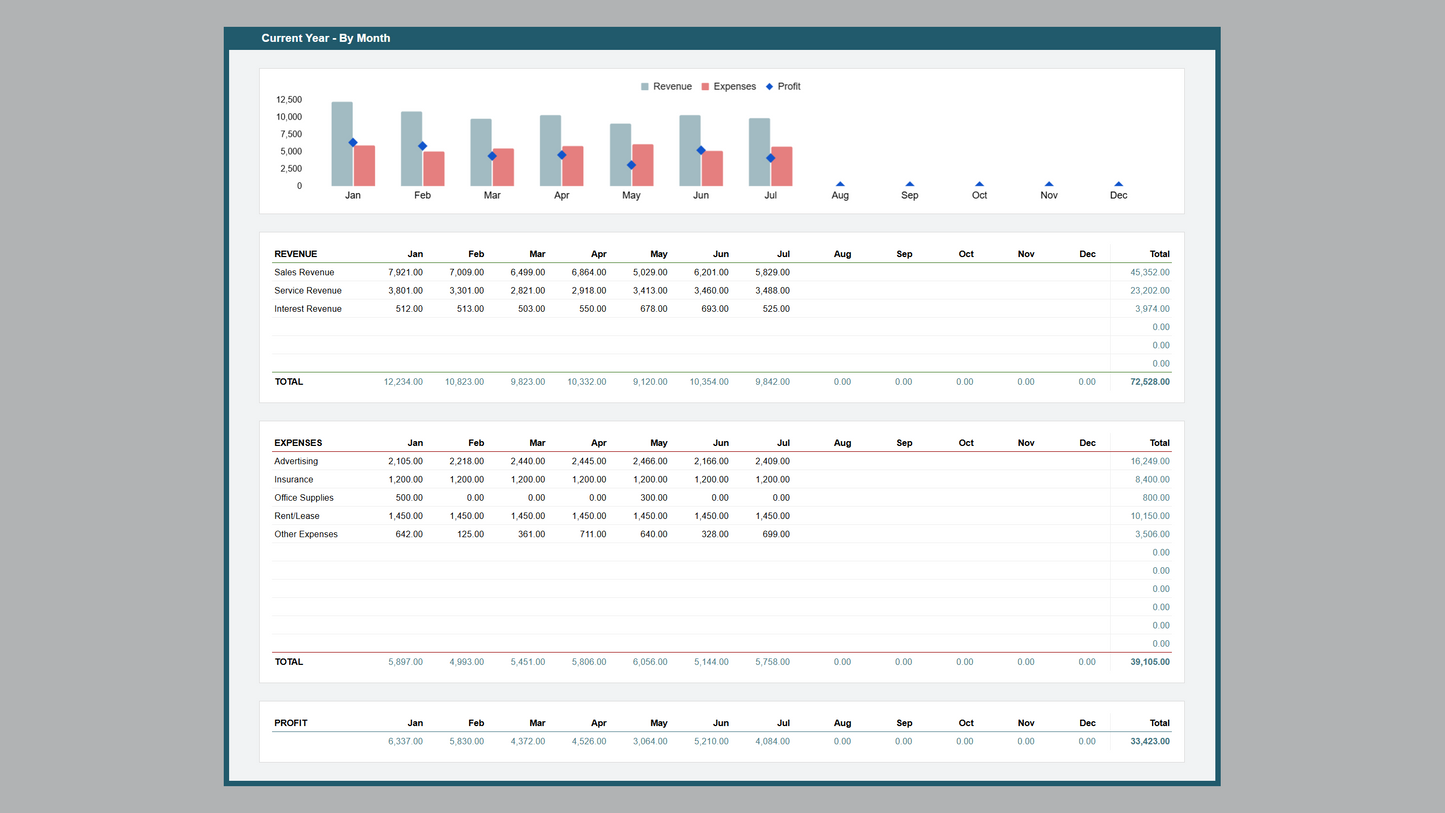Select Sales Revenue Apr value 6,864.00

coord(589,272)
